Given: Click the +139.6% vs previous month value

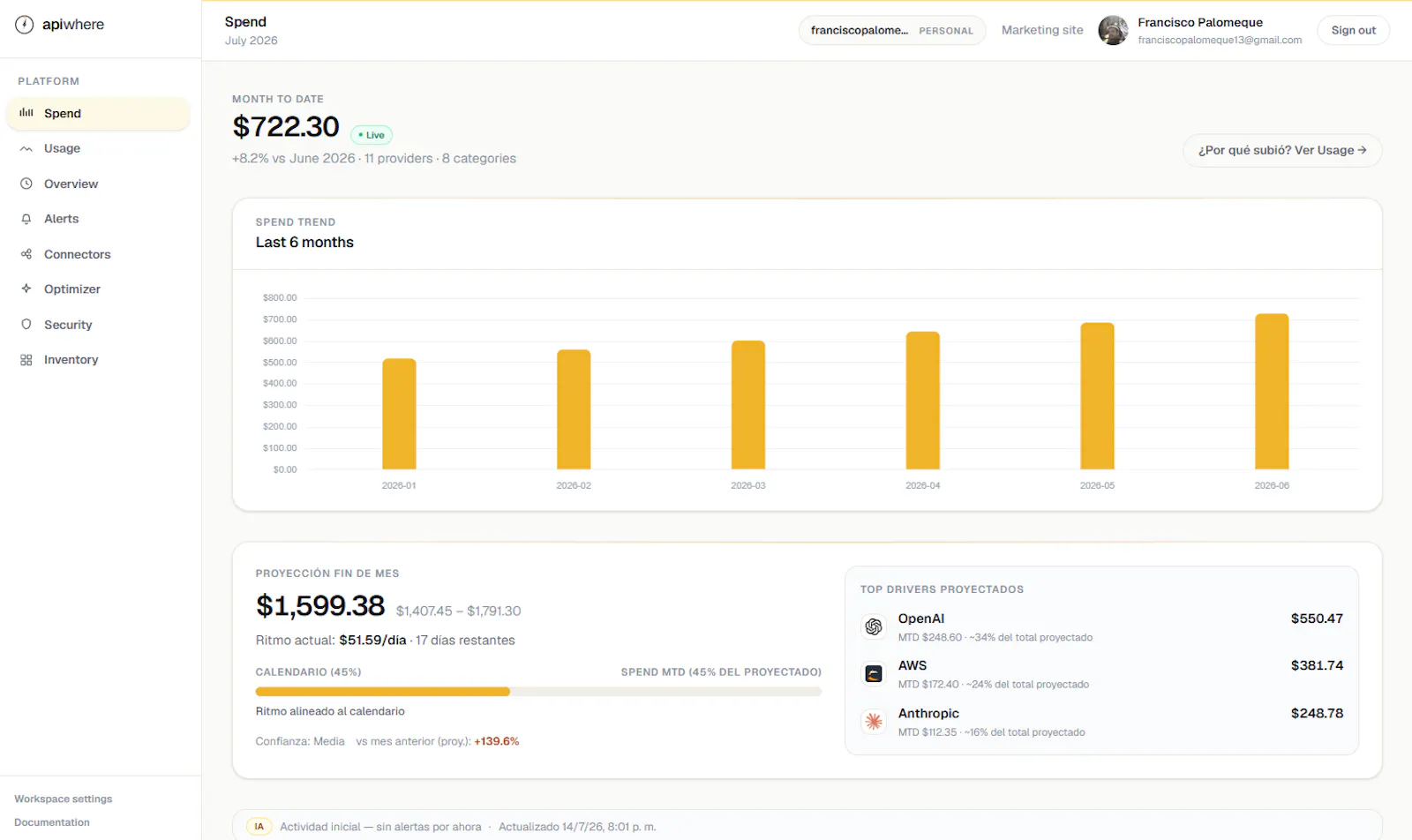Looking at the screenshot, I should [497, 741].
